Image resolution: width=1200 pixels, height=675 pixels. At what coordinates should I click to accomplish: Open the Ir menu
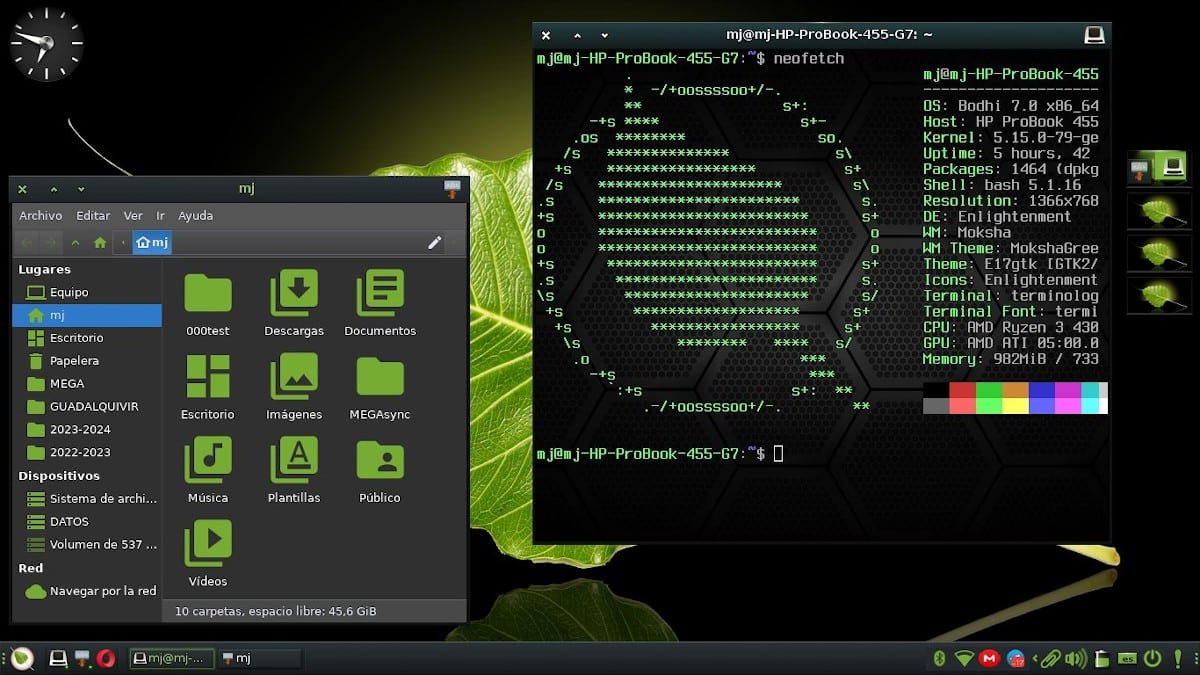click(x=160, y=215)
